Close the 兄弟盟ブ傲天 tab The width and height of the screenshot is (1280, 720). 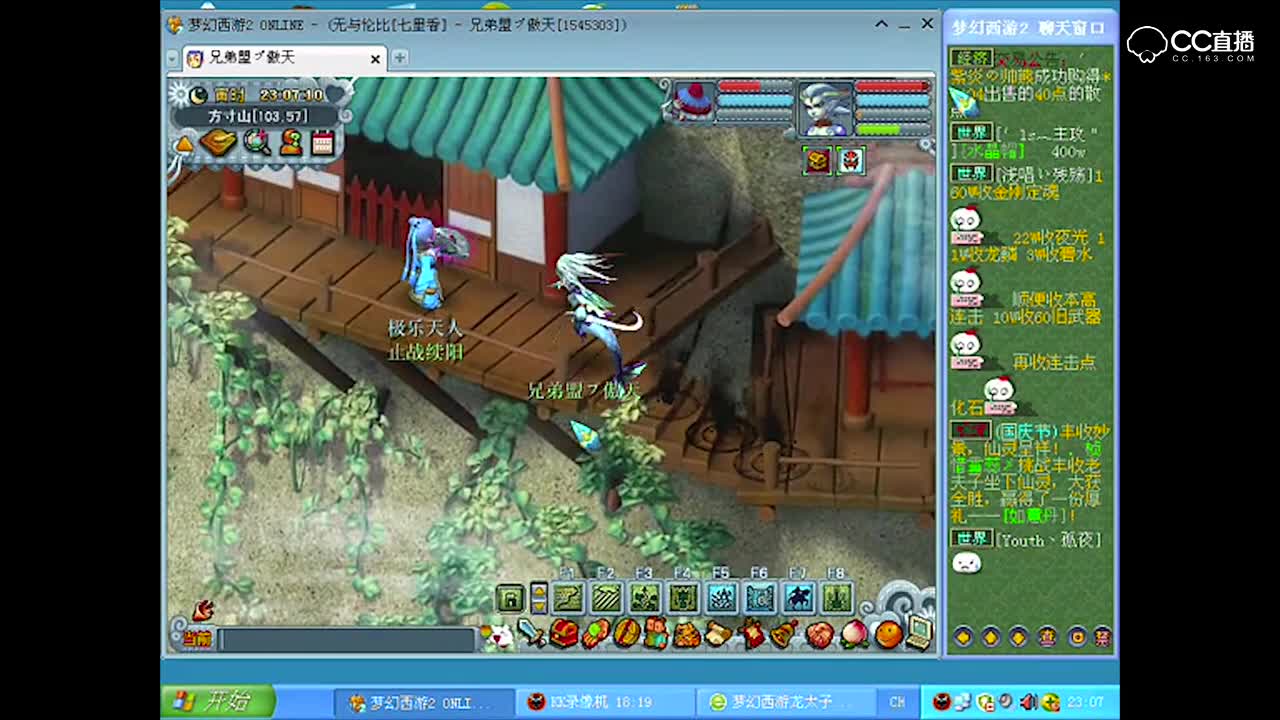(375, 59)
